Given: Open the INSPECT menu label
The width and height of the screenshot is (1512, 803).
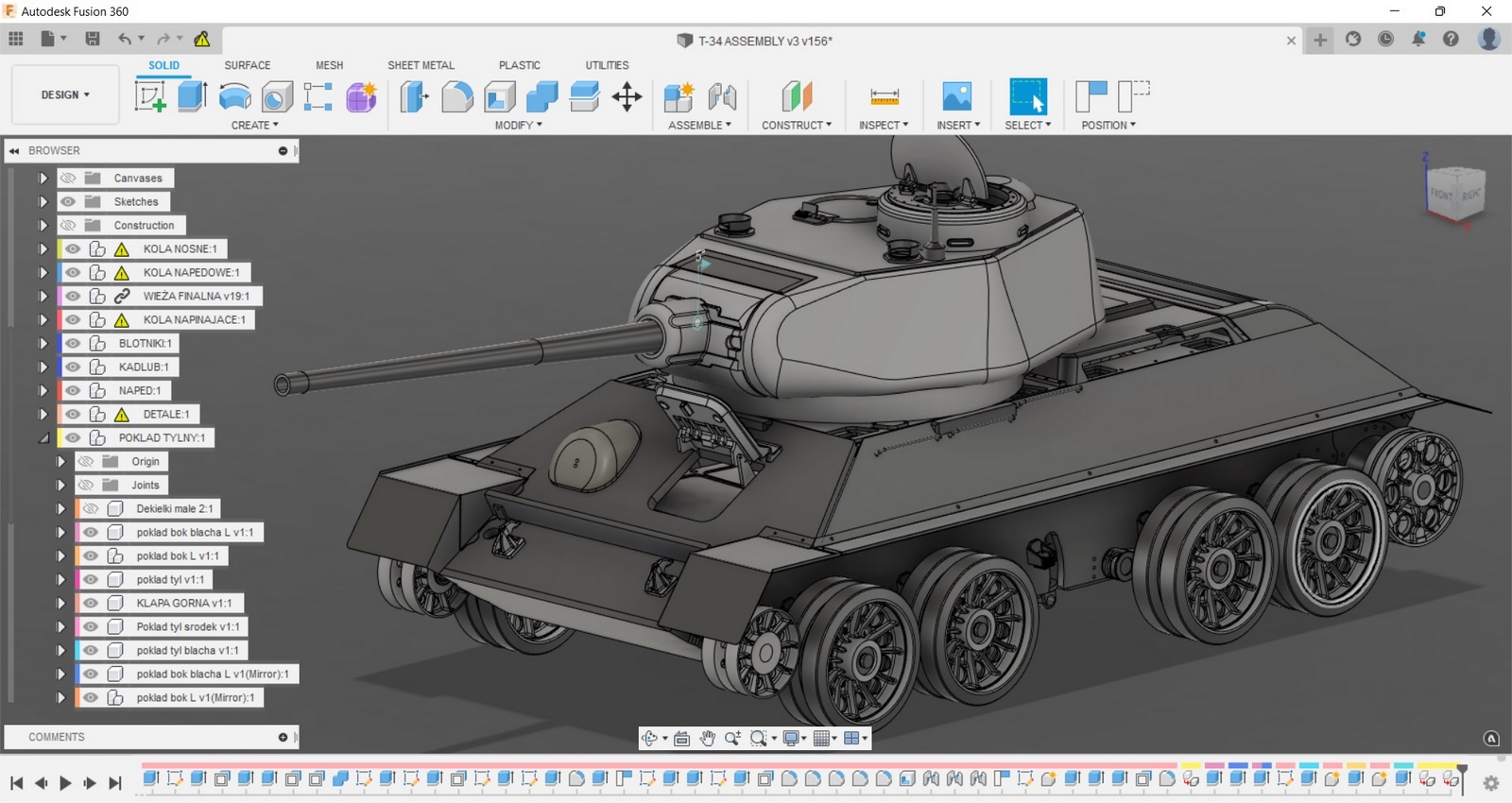Looking at the screenshot, I should pos(883,125).
